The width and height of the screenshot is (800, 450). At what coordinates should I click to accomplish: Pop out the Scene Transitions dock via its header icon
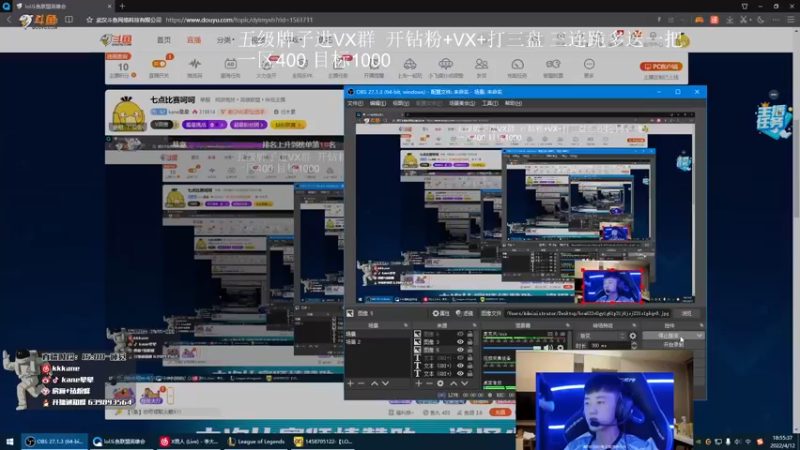[x=634, y=326]
